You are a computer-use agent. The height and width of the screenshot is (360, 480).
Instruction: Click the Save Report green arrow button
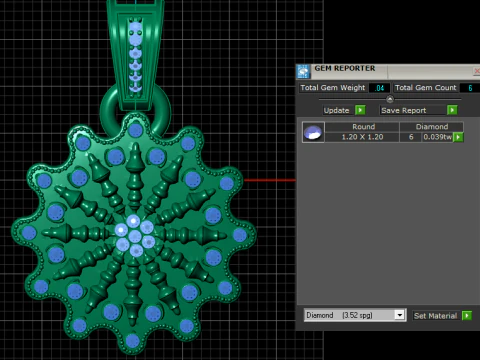452,110
